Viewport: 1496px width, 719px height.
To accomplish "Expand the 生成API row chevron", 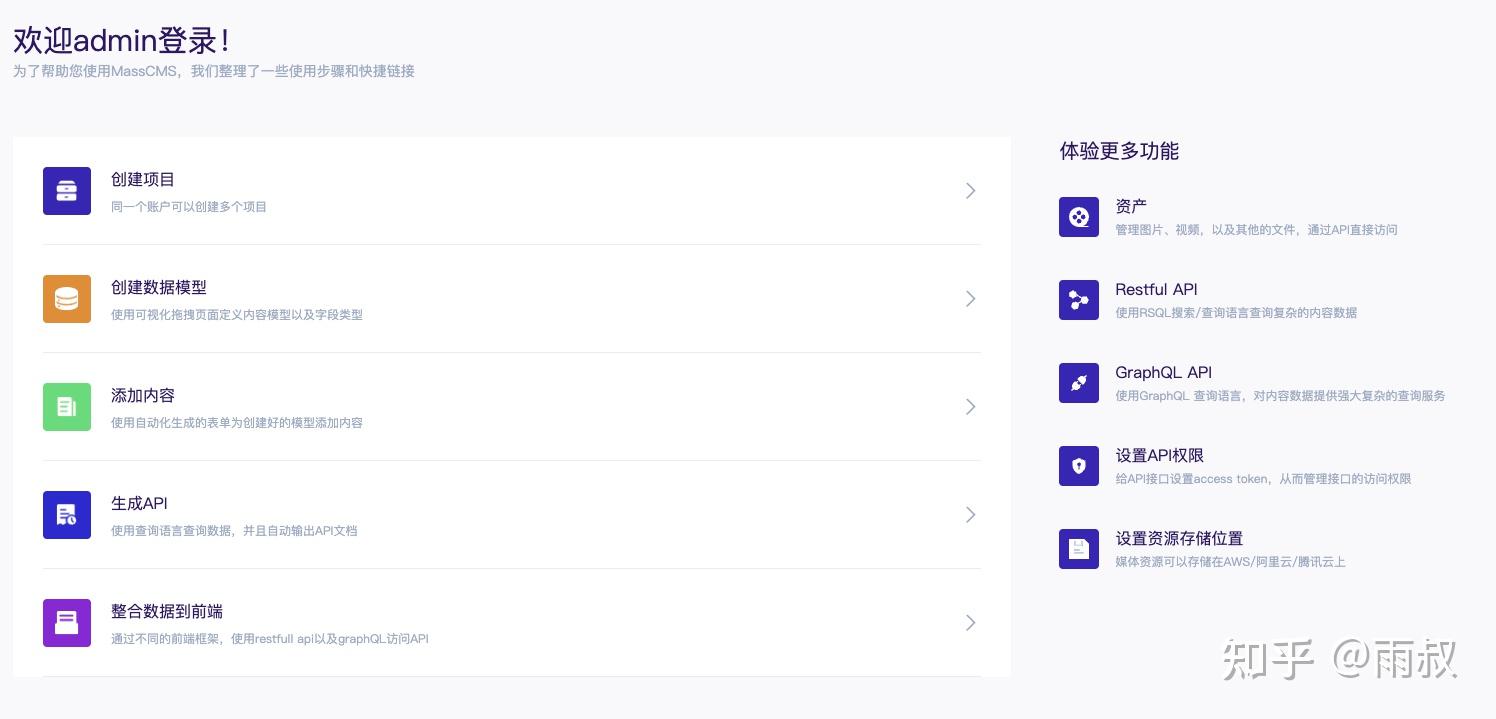I will (970, 515).
